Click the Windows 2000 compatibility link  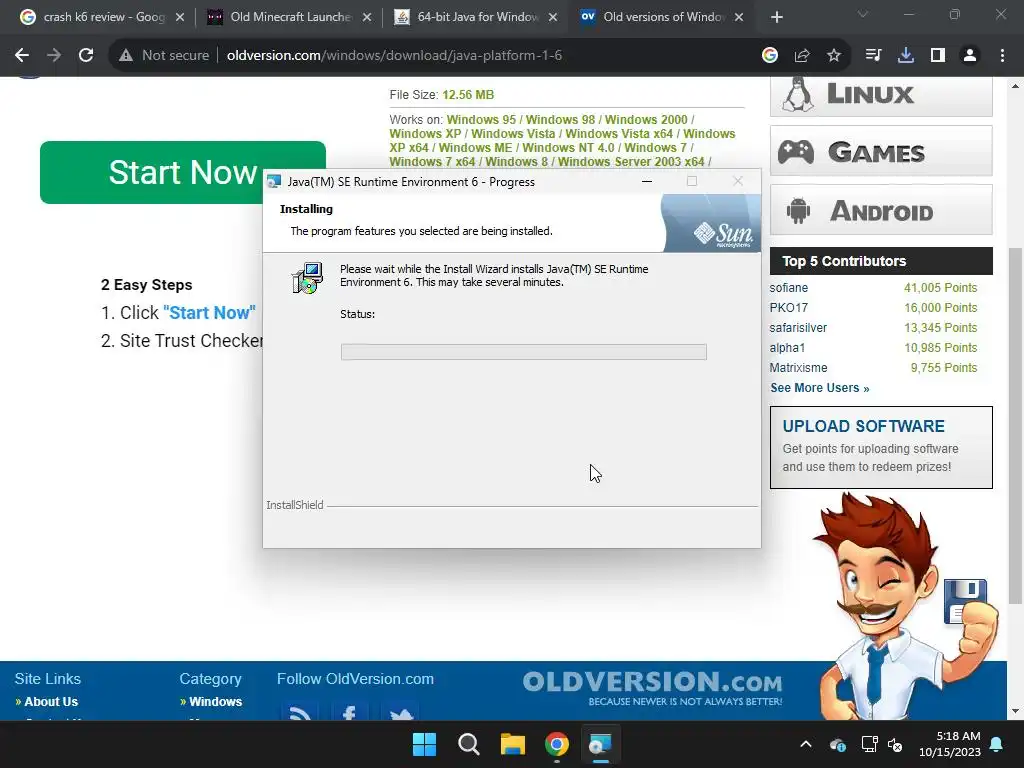click(646, 120)
